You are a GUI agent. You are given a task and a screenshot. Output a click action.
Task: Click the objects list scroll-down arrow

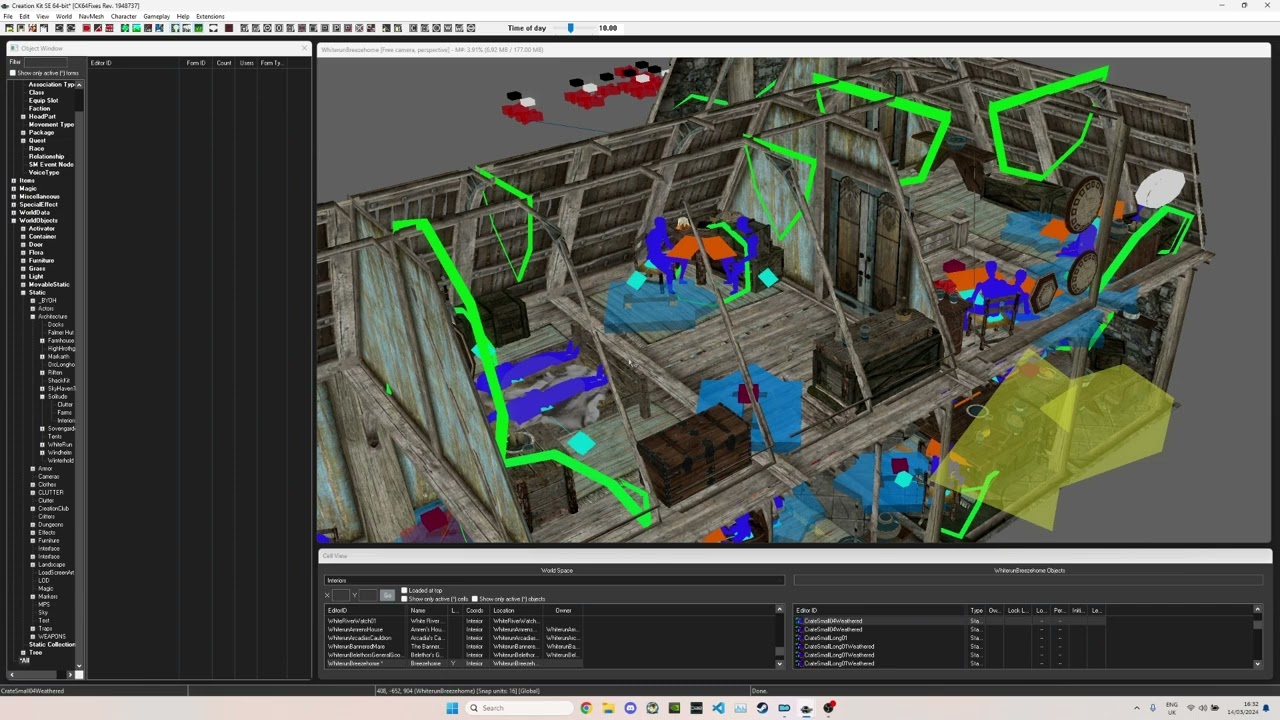(x=1257, y=664)
